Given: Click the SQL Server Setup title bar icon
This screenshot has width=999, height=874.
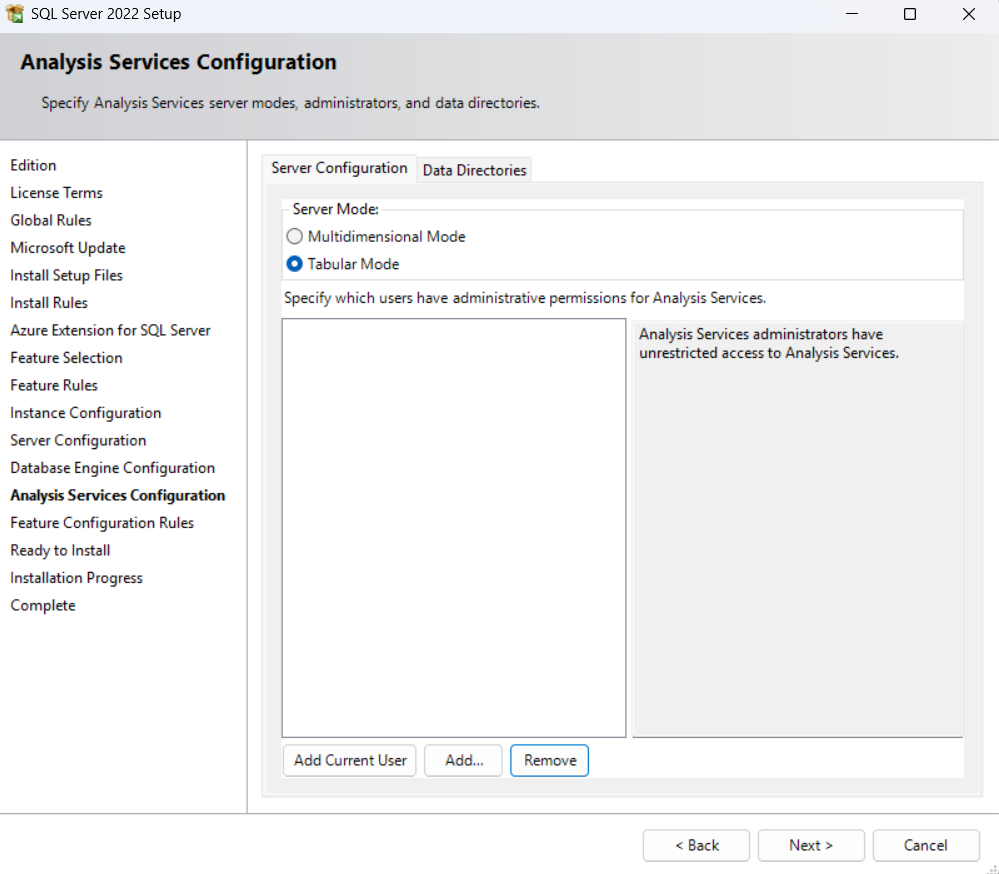Looking at the screenshot, I should tap(15, 14).
